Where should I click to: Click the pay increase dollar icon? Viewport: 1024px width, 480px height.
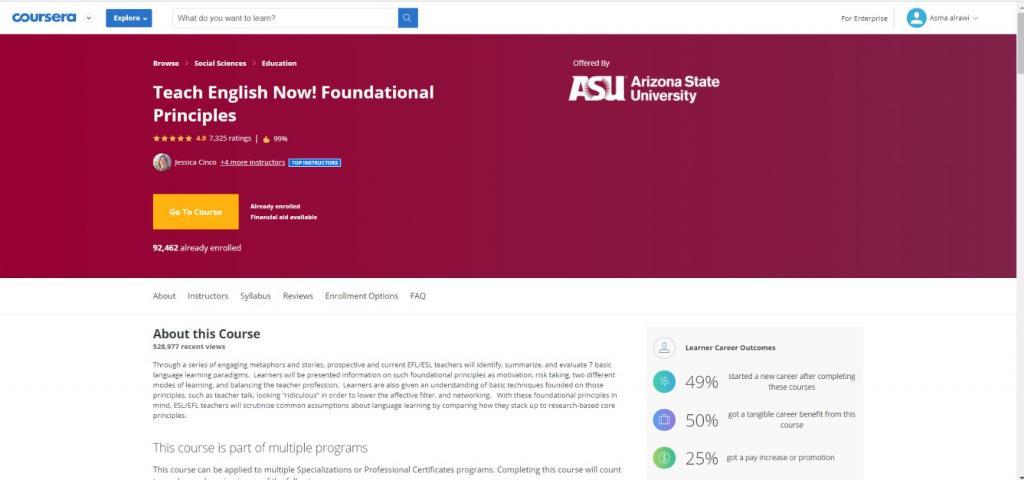[664, 458]
